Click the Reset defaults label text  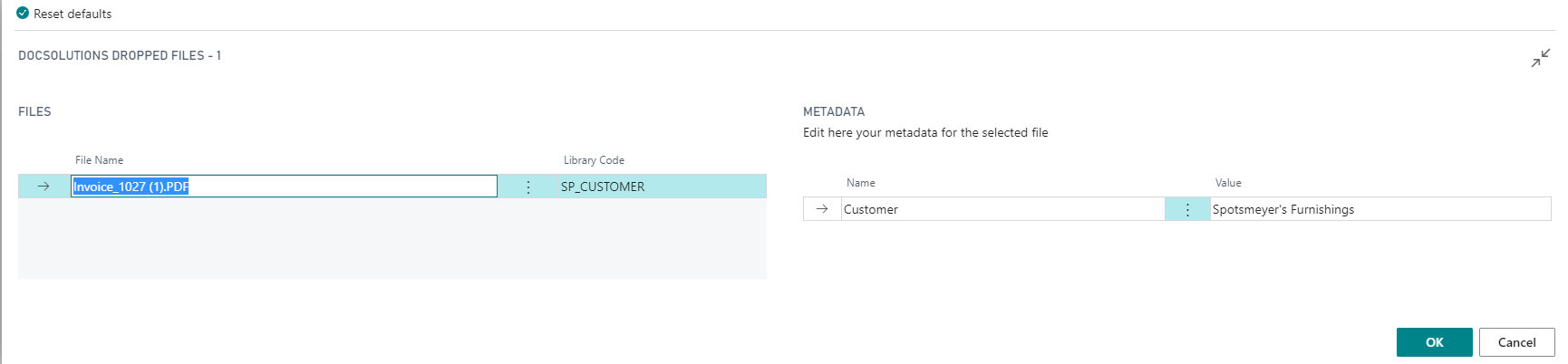coord(73,14)
